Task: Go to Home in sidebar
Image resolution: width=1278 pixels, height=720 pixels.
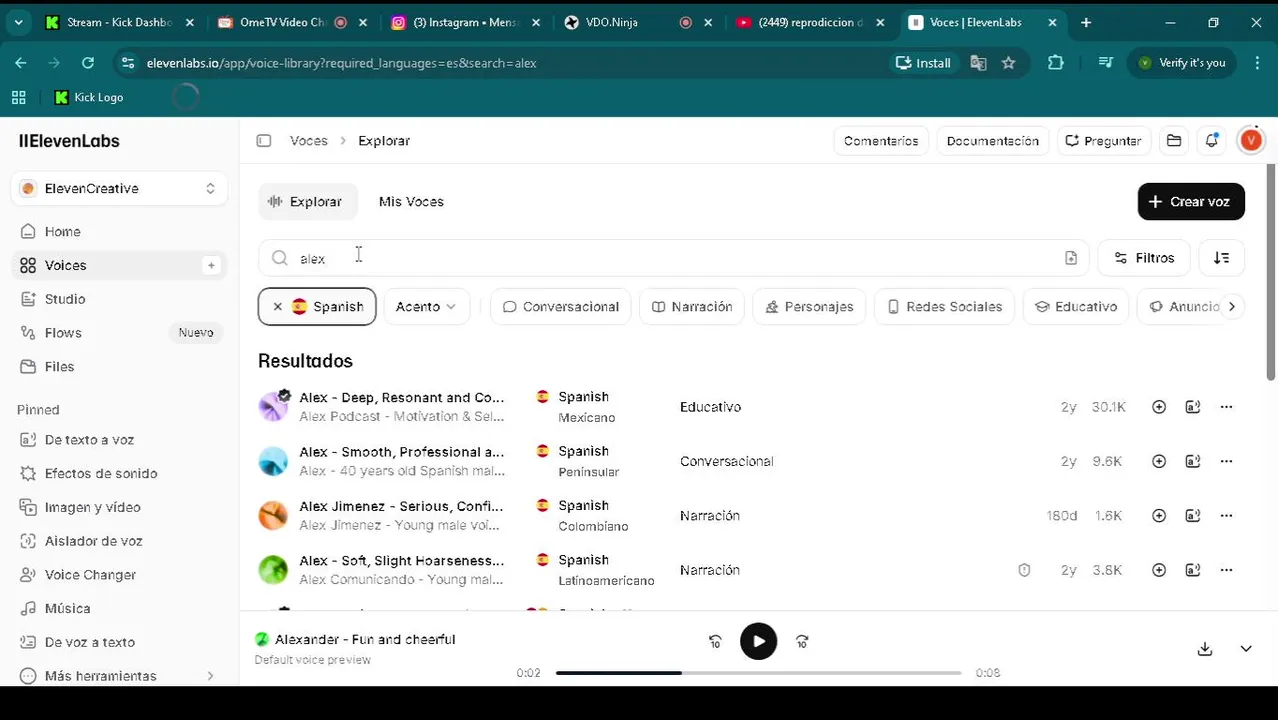Action: 119,232
